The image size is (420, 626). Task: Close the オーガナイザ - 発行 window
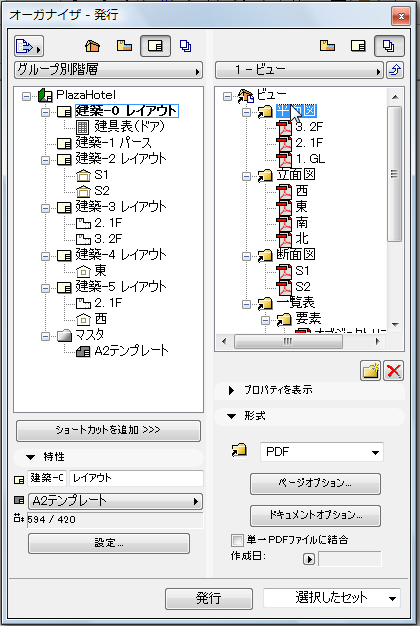pyautogui.click(x=401, y=16)
